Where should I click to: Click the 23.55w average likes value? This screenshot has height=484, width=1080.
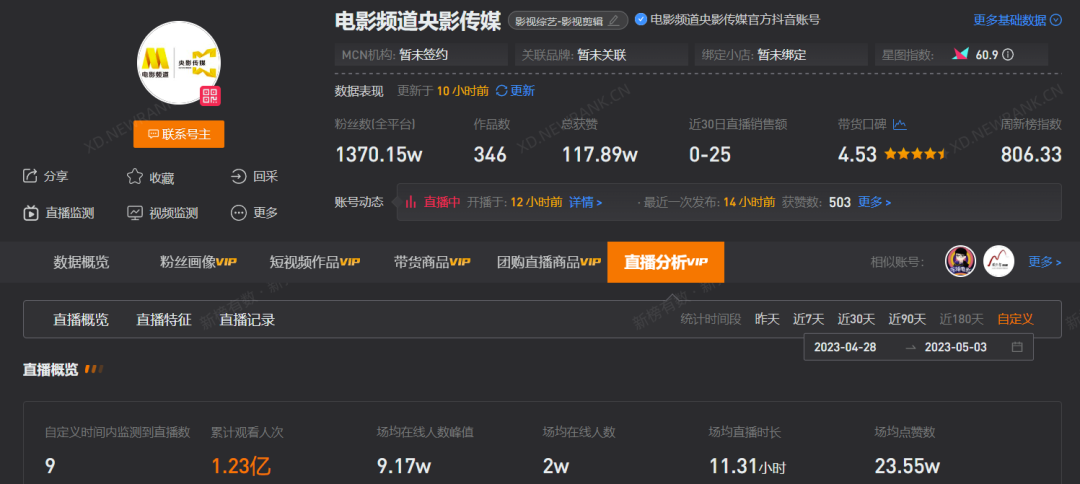pos(907,467)
